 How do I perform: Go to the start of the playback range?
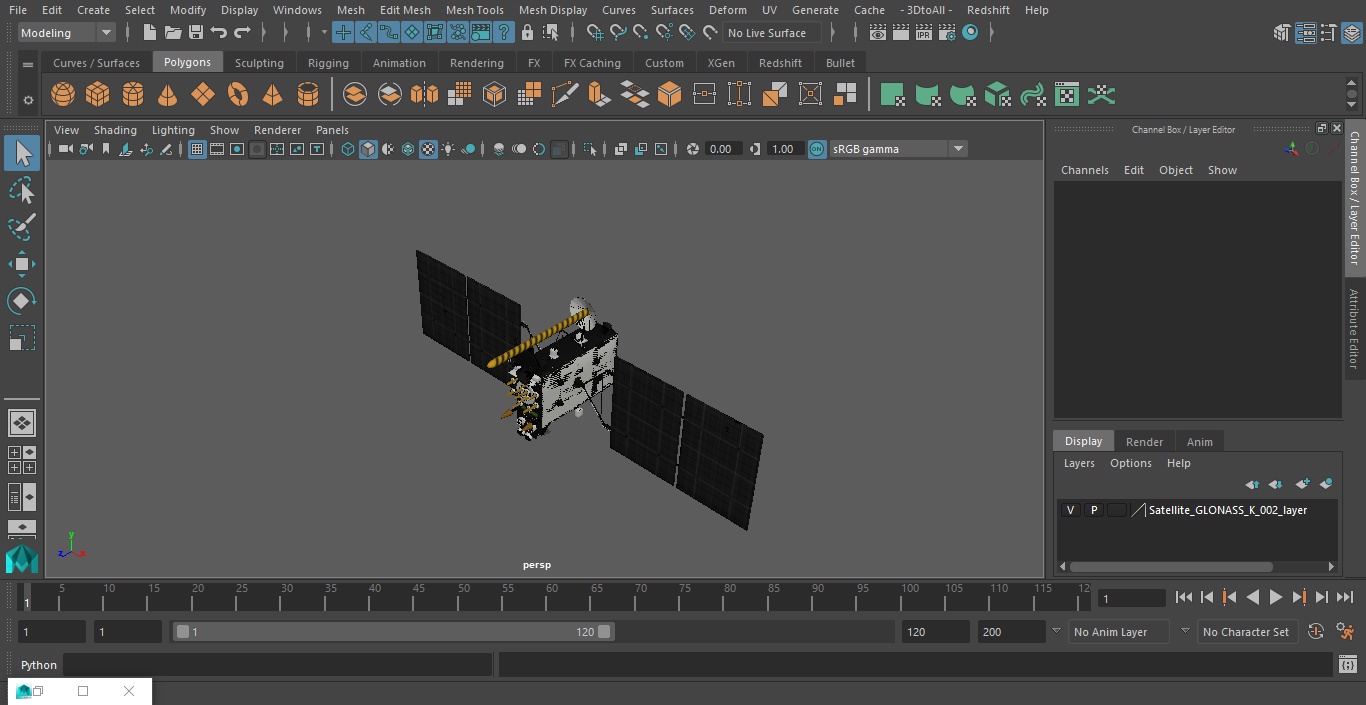pyautogui.click(x=1184, y=597)
